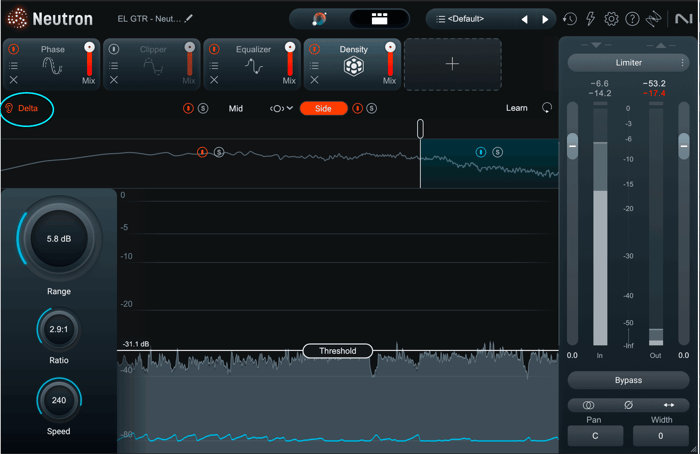Click the Neutron logo
This screenshot has height=454, width=700.
[x=49, y=18]
